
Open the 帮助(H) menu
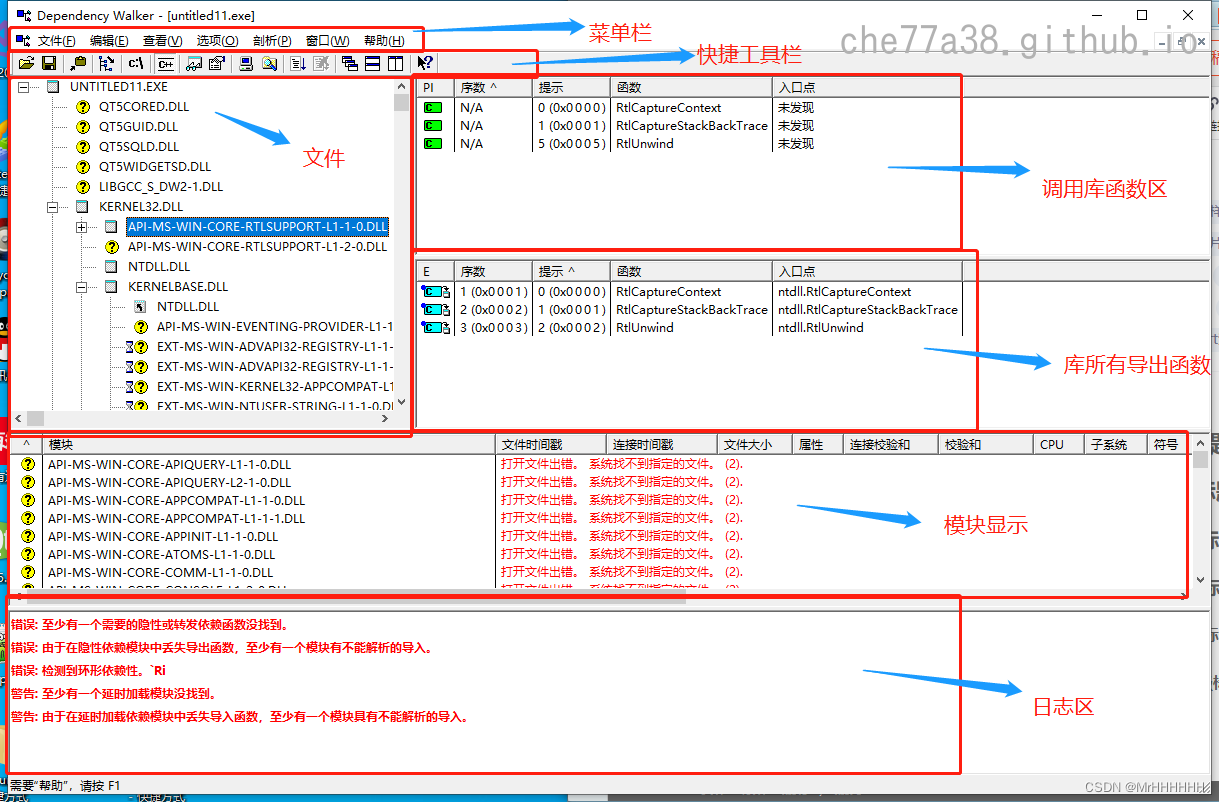[x=384, y=41]
